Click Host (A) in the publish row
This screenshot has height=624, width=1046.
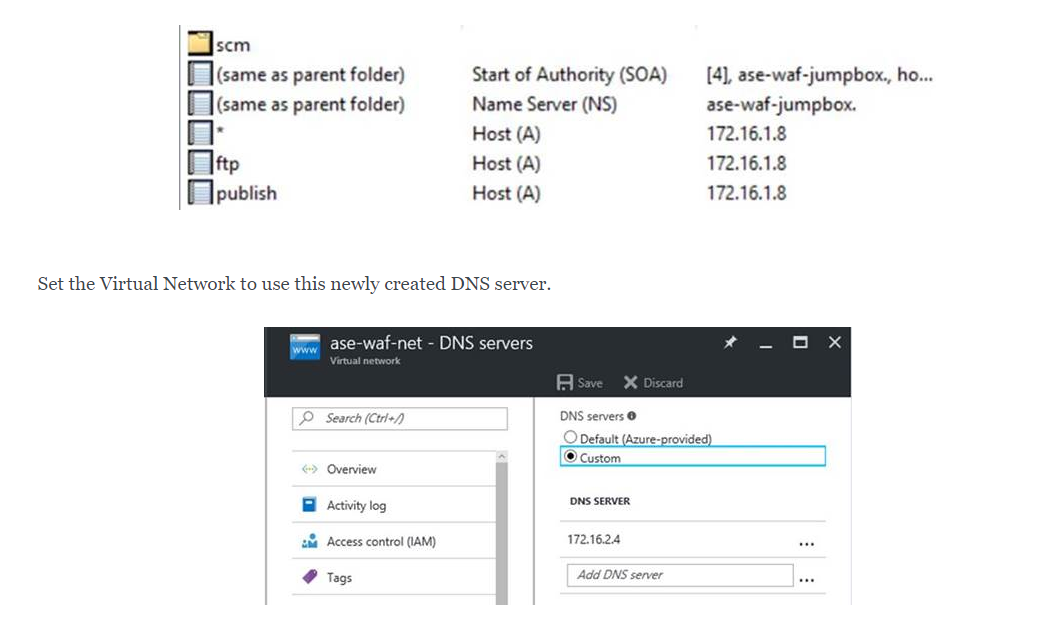506,194
